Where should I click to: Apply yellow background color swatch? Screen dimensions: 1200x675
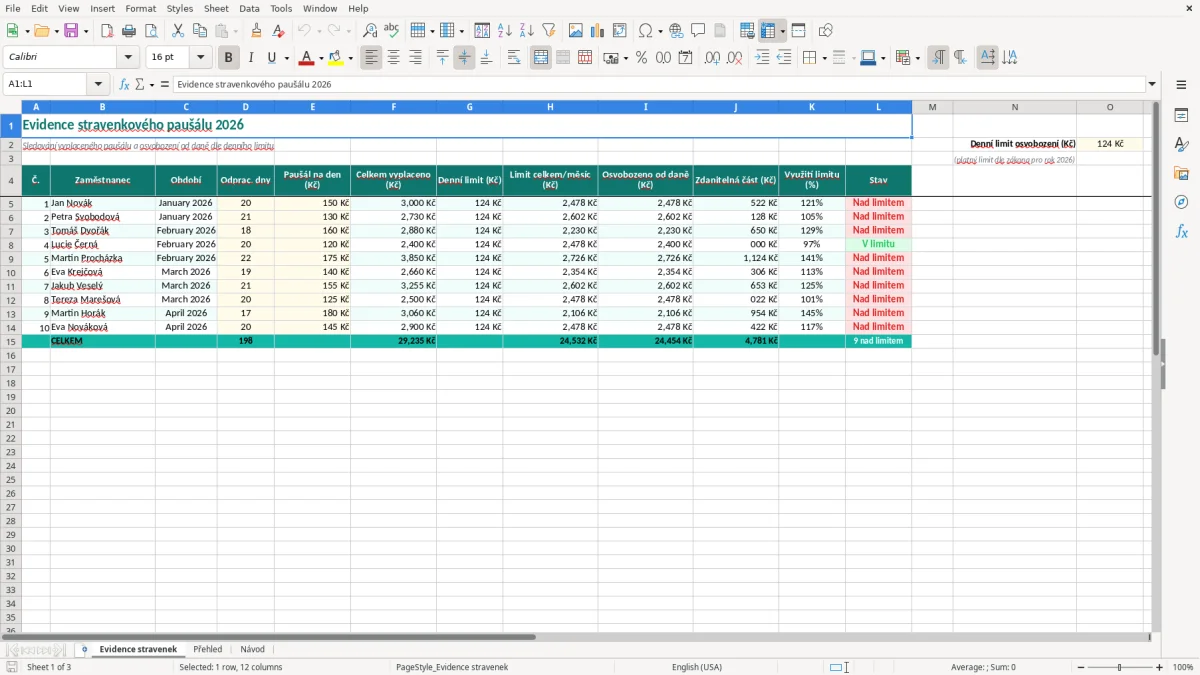tap(336, 58)
